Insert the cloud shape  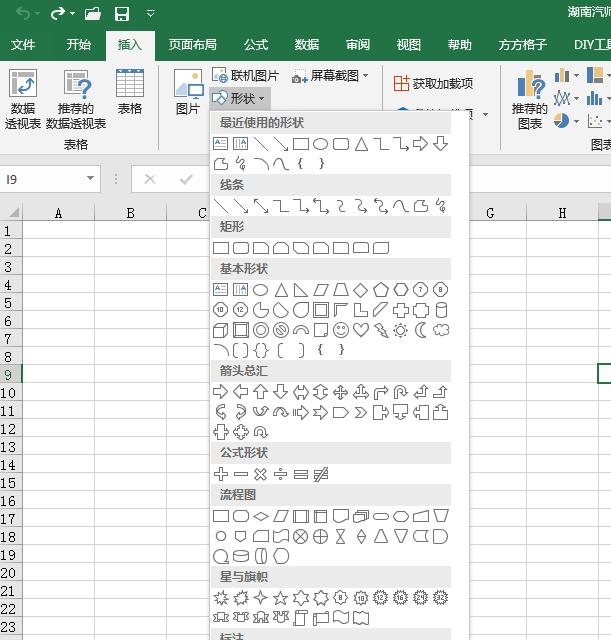click(x=441, y=330)
